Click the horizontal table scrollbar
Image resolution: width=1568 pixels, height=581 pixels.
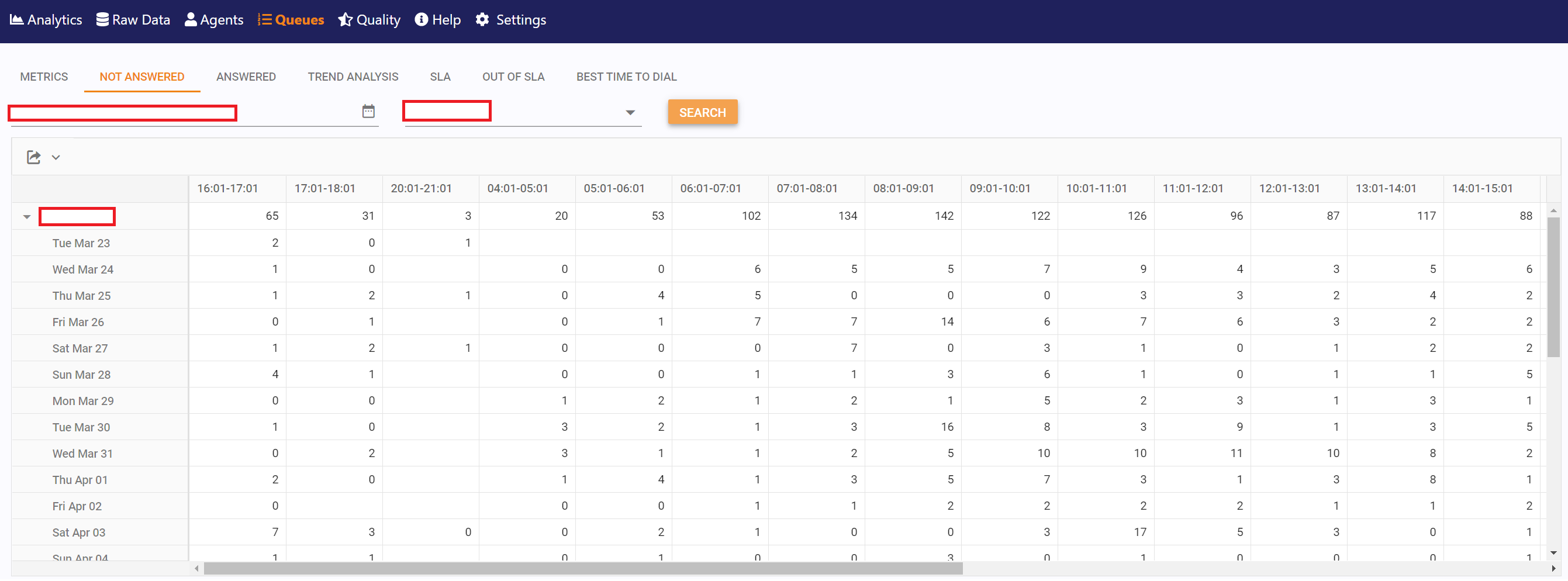pyautogui.click(x=582, y=569)
